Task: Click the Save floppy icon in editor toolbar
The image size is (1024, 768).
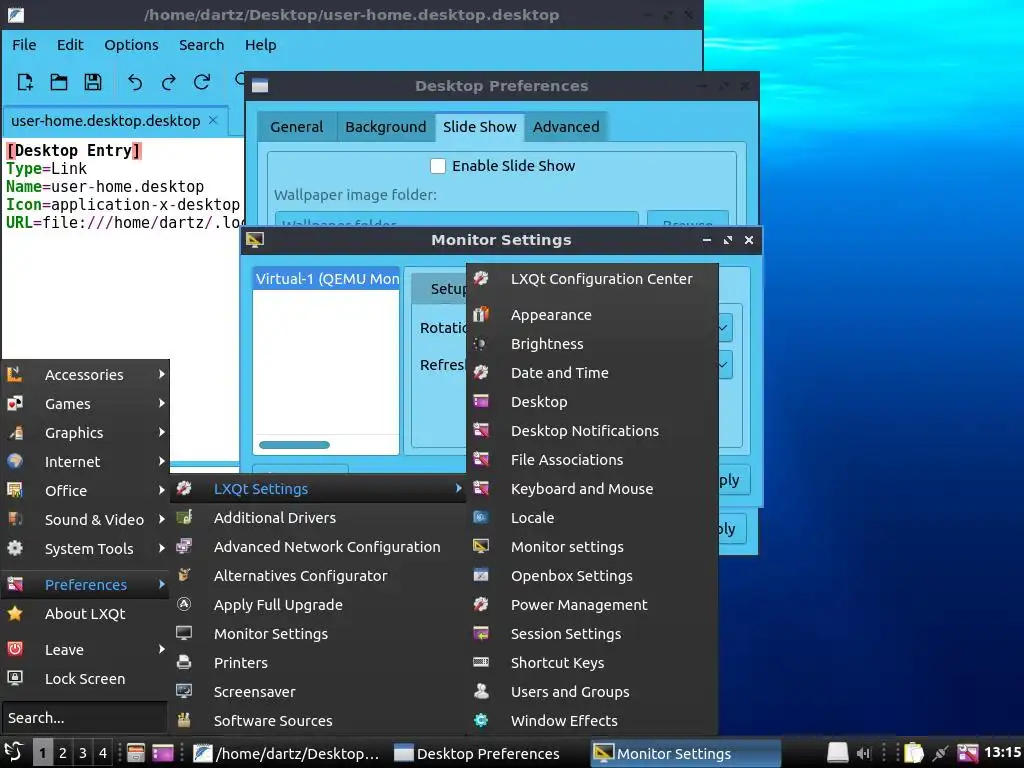Action: (93, 82)
